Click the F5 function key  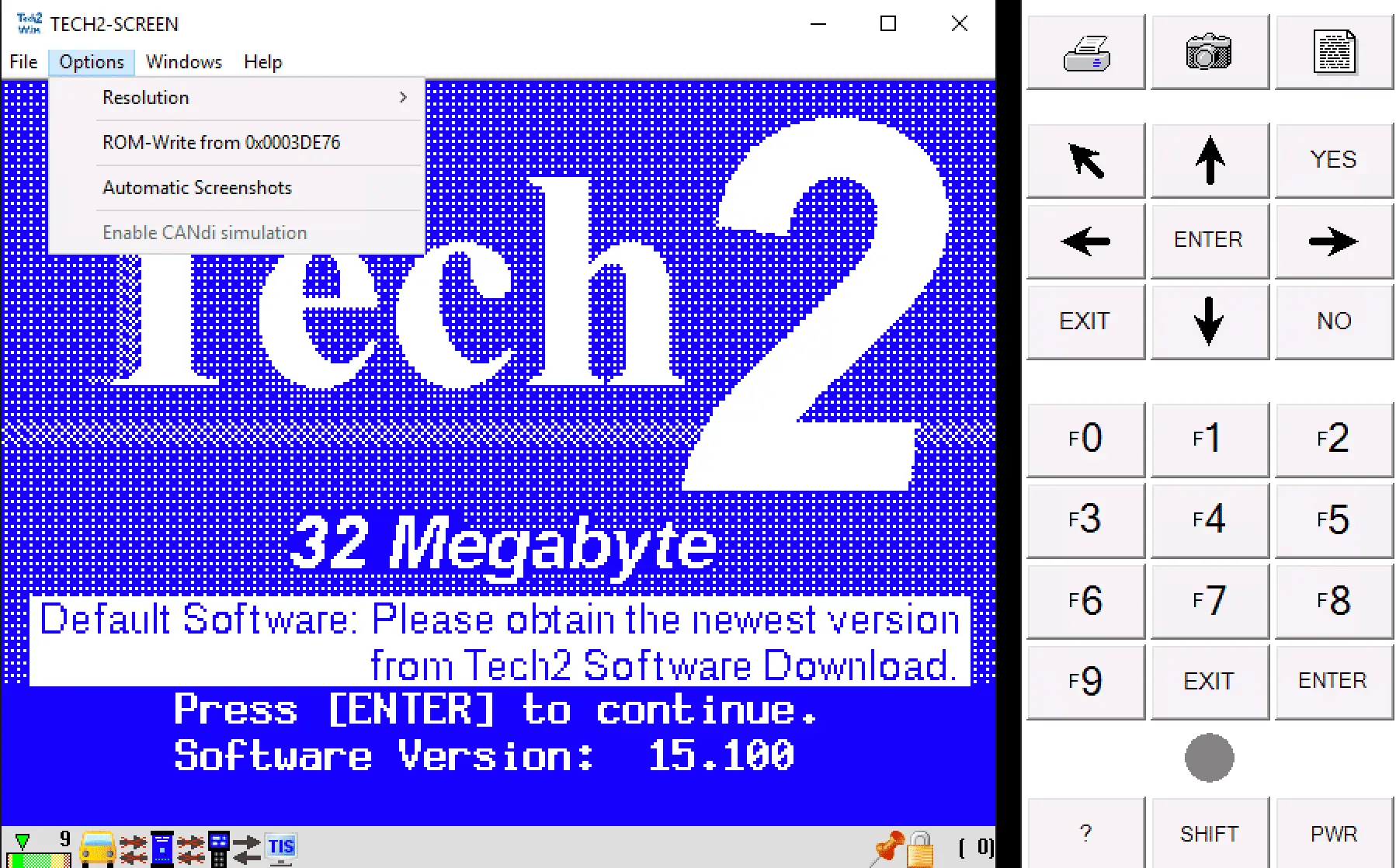tap(1334, 520)
